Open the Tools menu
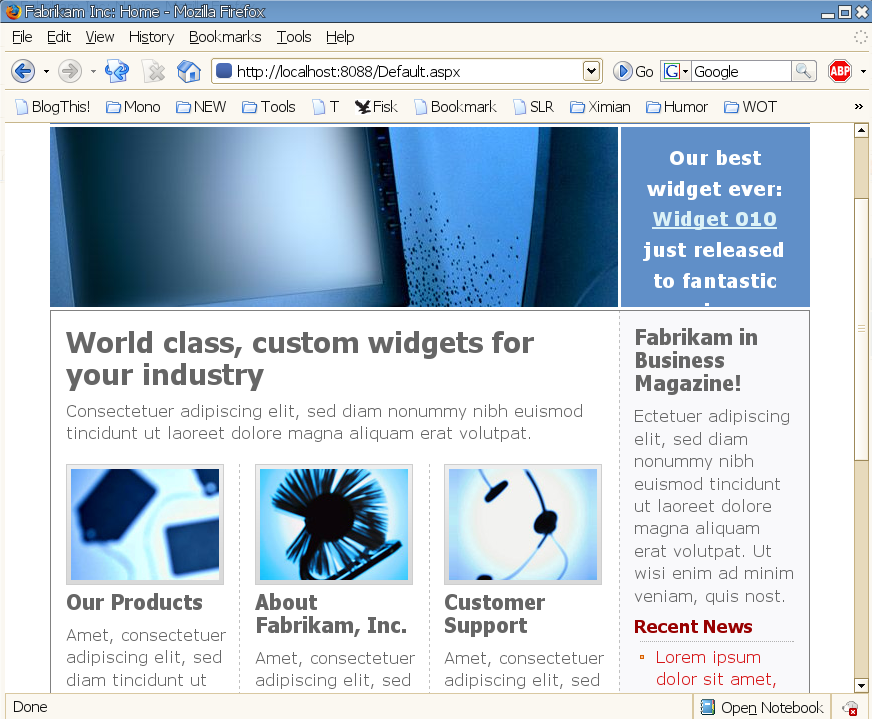872x719 pixels. click(x=294, y=37)
